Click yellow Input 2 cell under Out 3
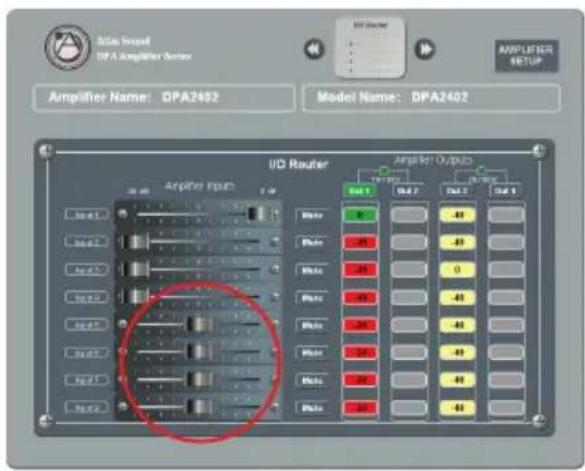 coord(457,243)
